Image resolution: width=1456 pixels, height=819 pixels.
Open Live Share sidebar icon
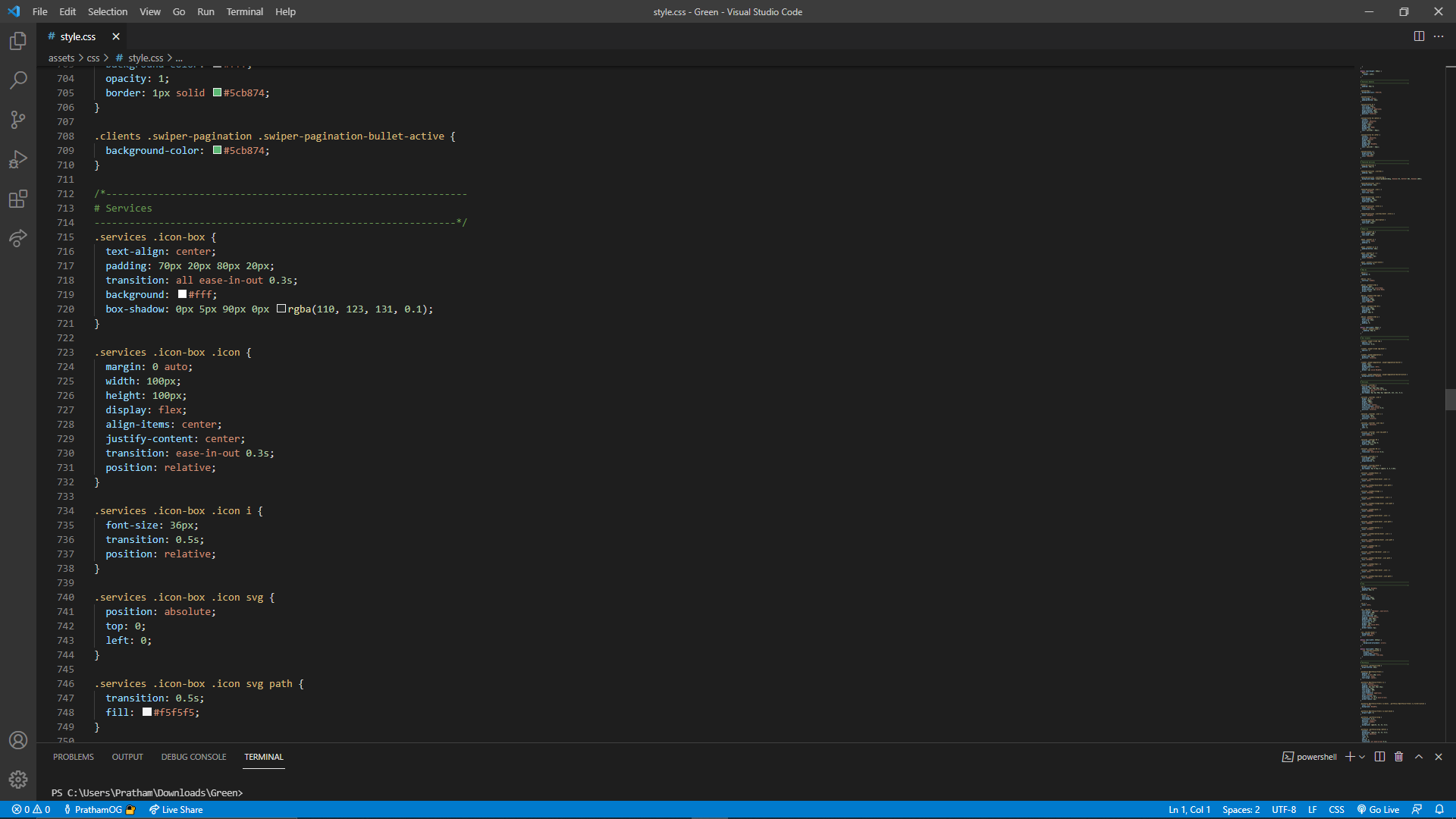click(18, 238)
